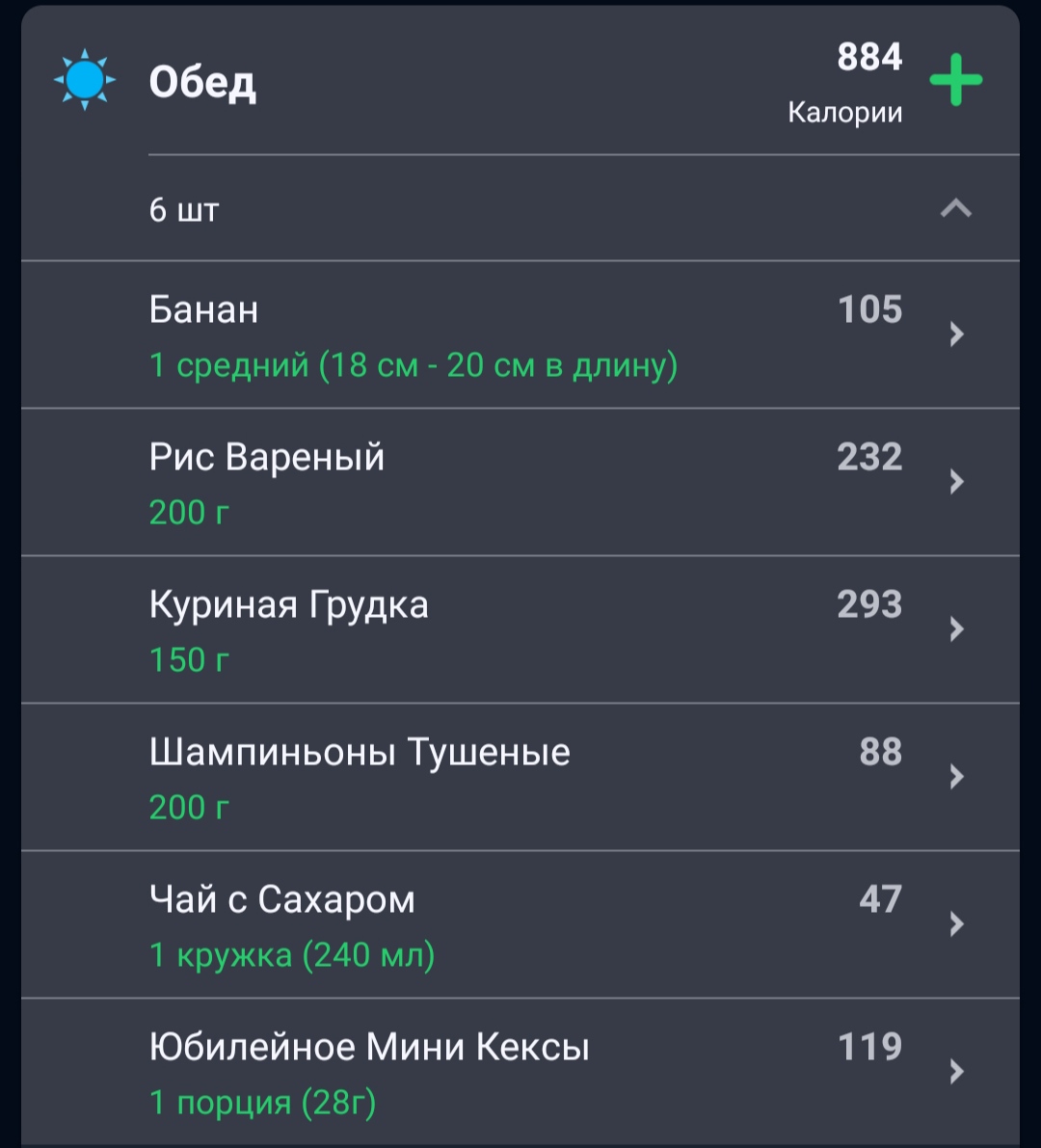Tap the 1 кружка (240 мл) portion text
This screenshot has height=1148, width=1041.
point(292,954)
